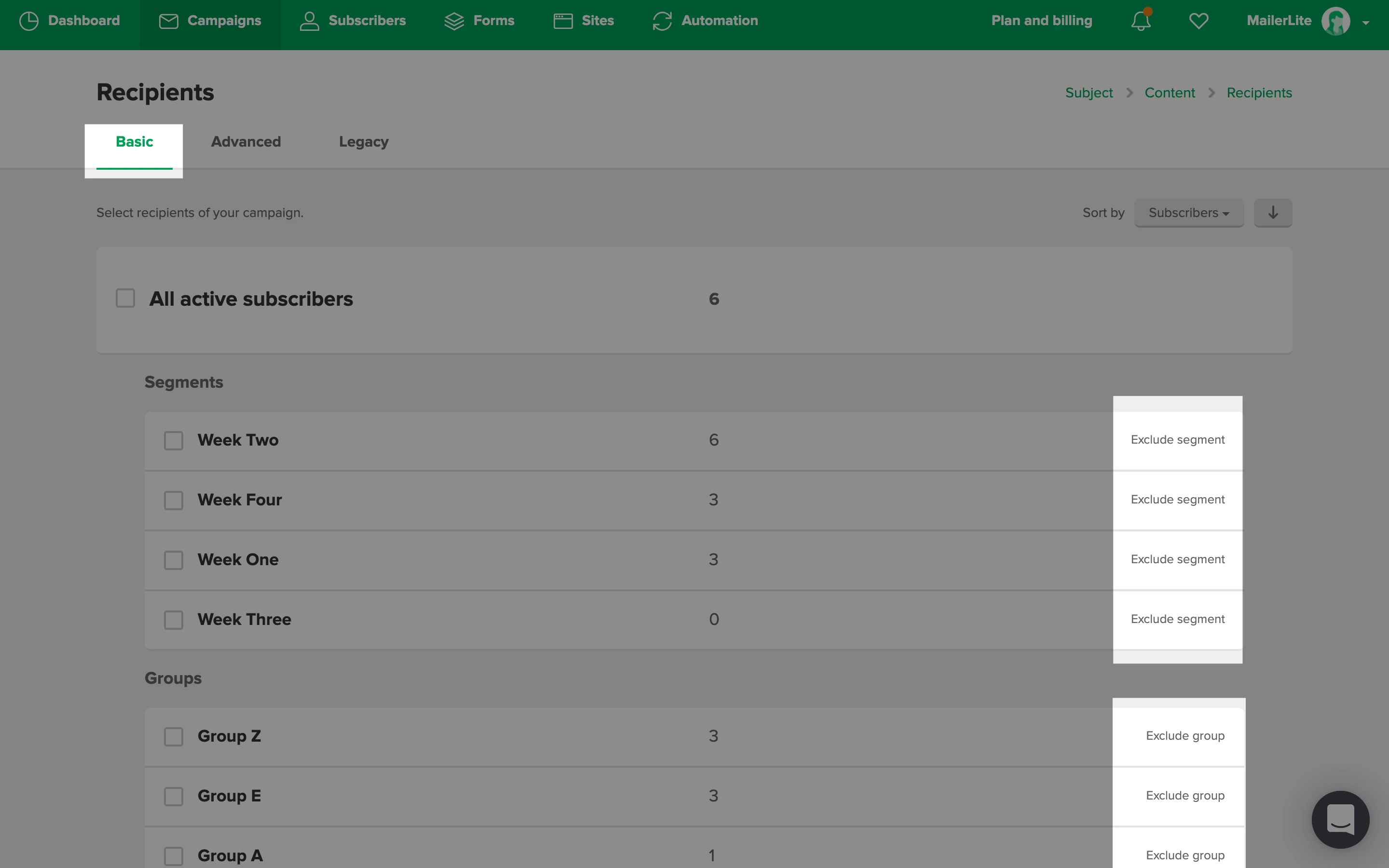Screen dimensions: 1389x868
Task: Click the Campaigns envelope icon
Action: pyautogui.click(x=168, y=21)
